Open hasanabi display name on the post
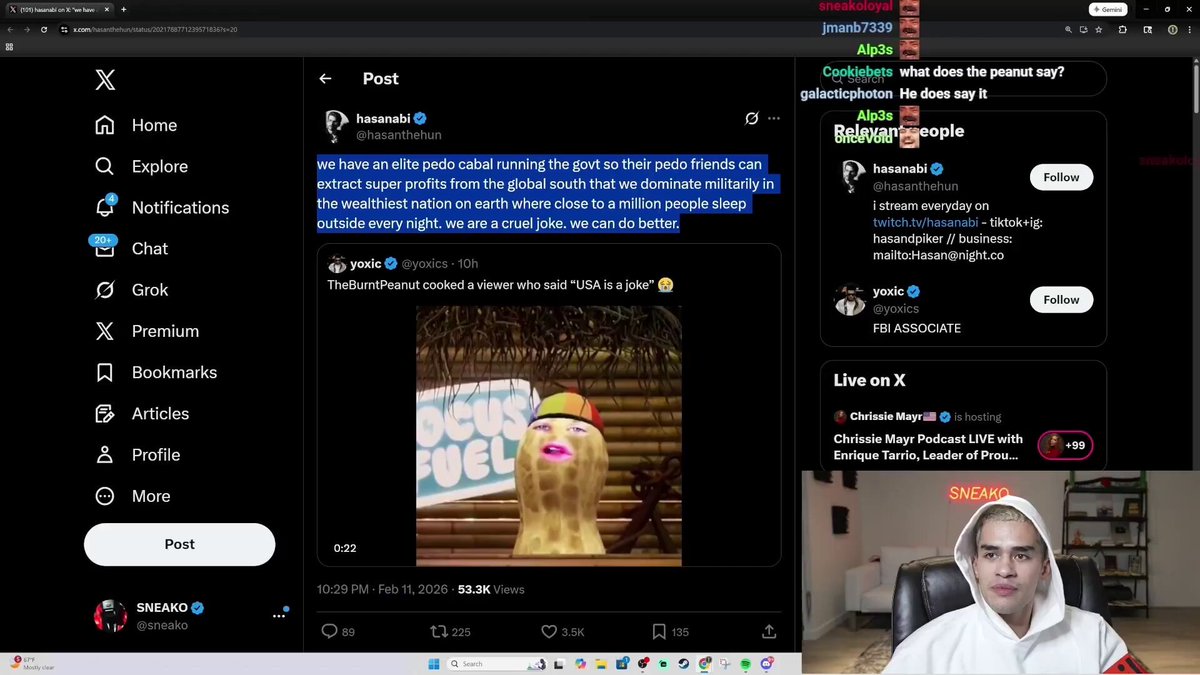 (x=383, y=118)
